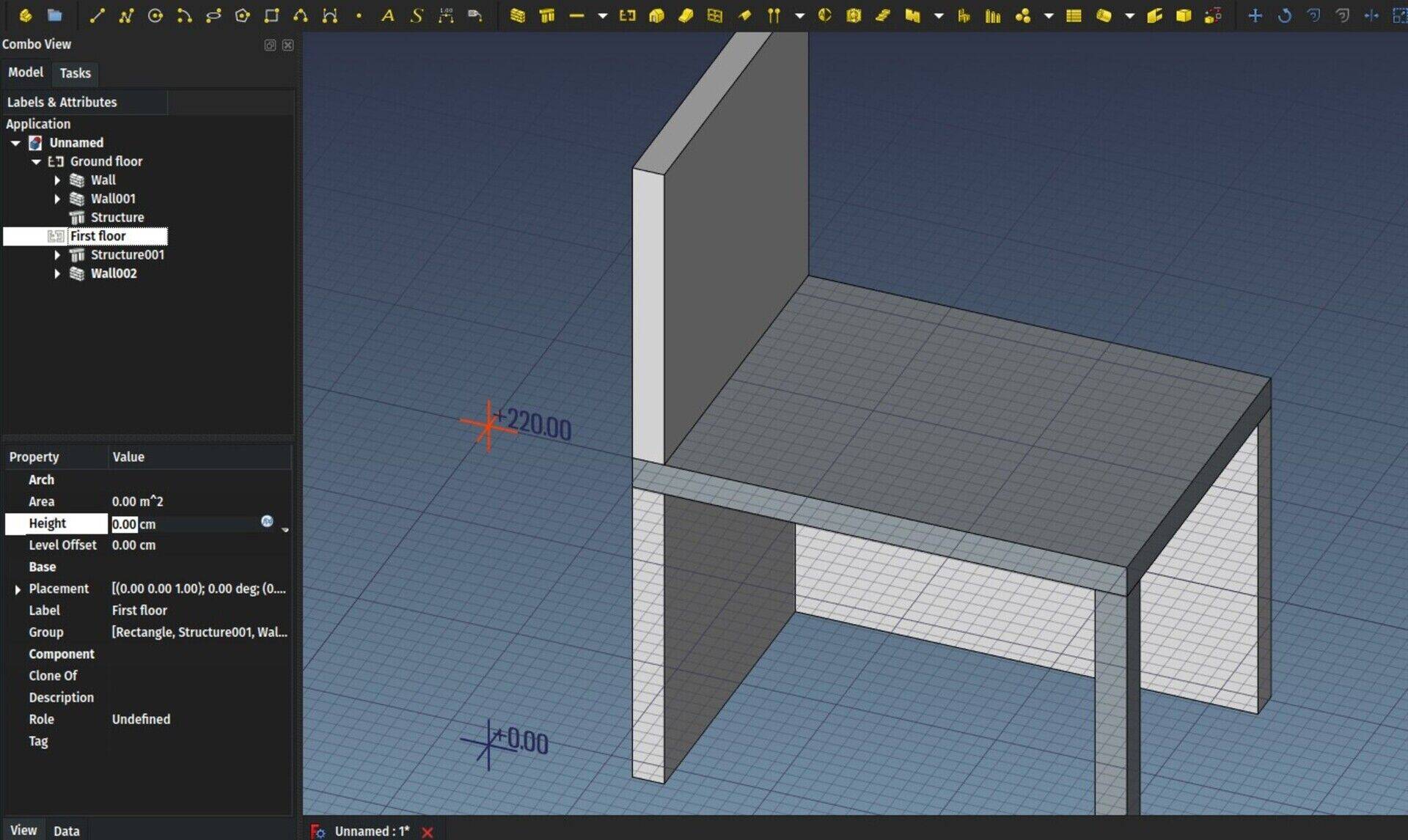Screen dimensions: 1408x840
Task: Close the Combo View panel
Action: tap(288, 45)
